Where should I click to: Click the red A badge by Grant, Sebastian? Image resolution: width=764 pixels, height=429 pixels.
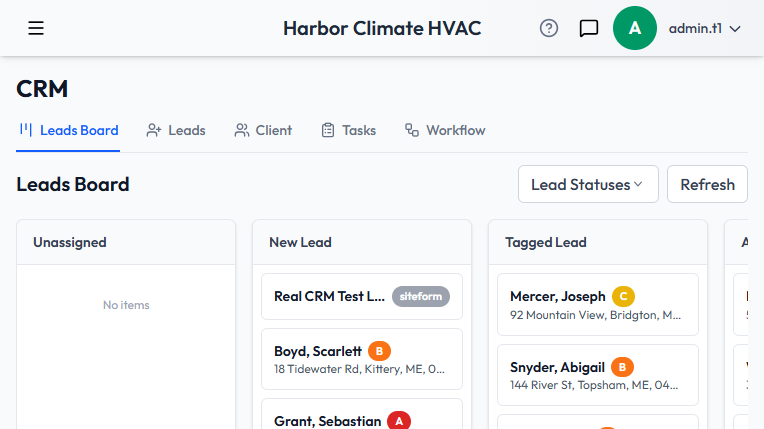pyautogui.click(x=399, y=421)
